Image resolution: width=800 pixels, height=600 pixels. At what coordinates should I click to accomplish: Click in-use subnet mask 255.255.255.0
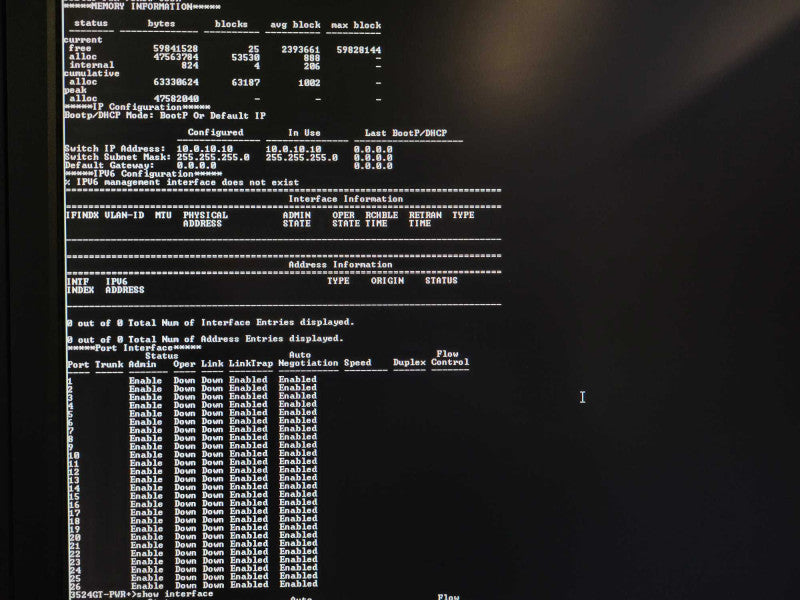[302, 158]
